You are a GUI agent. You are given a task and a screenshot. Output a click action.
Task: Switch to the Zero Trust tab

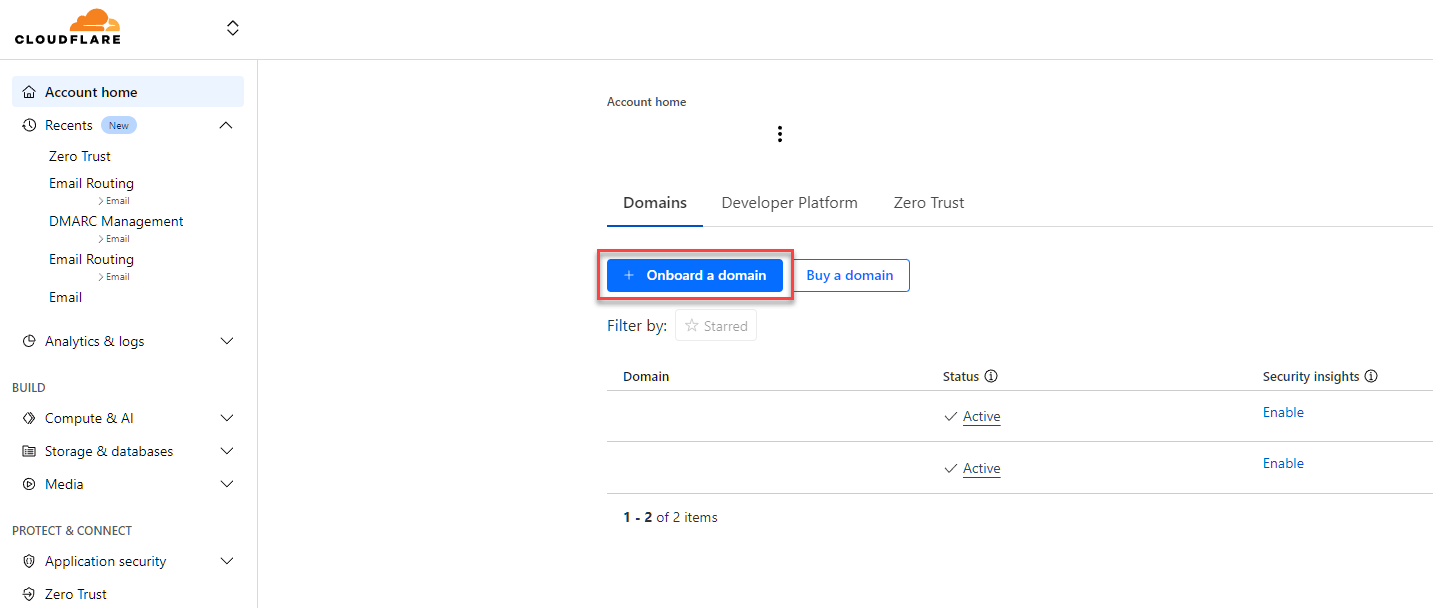point(928,202)
